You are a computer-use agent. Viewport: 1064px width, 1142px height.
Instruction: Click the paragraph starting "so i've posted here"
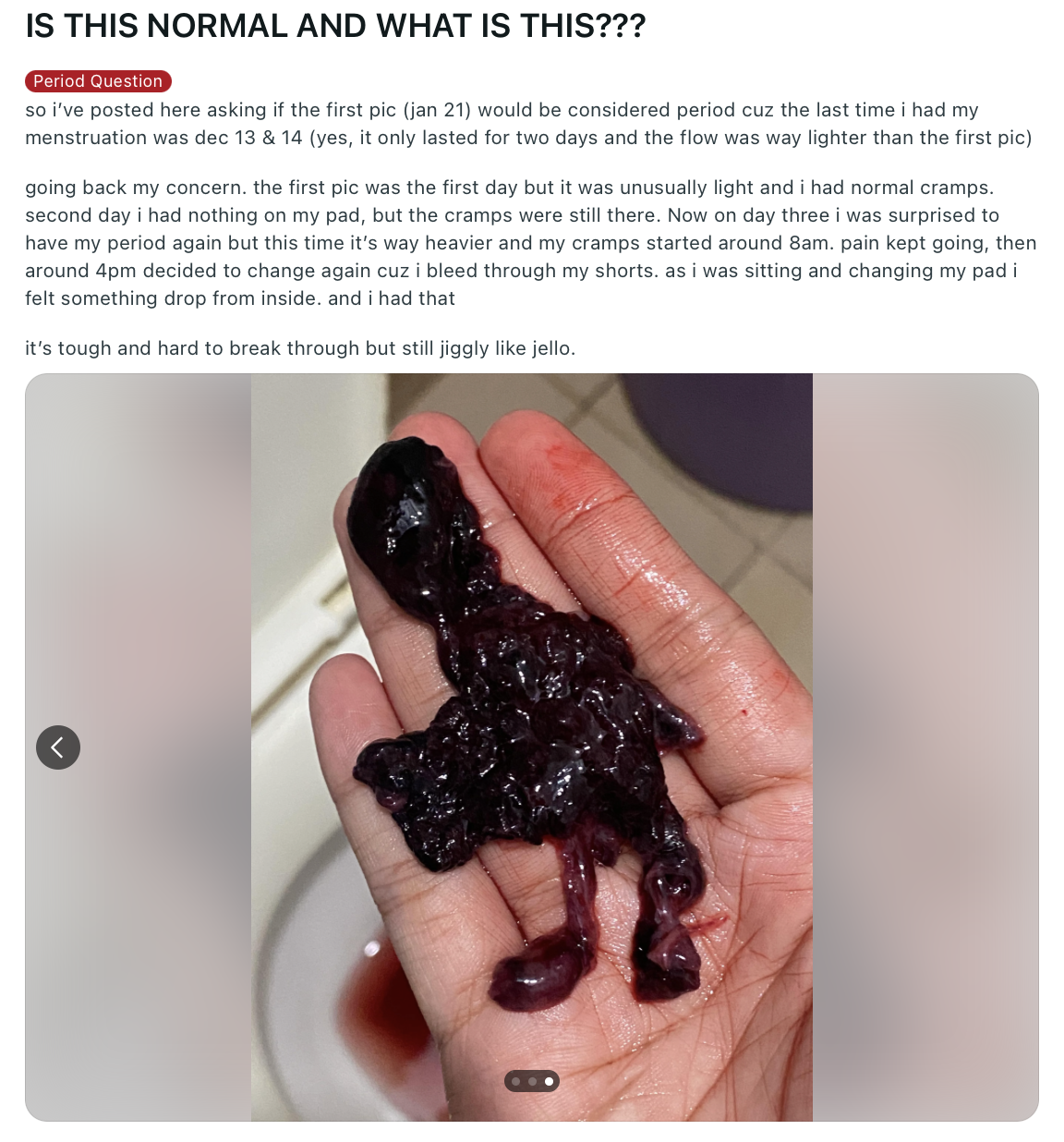click(528, 124)
